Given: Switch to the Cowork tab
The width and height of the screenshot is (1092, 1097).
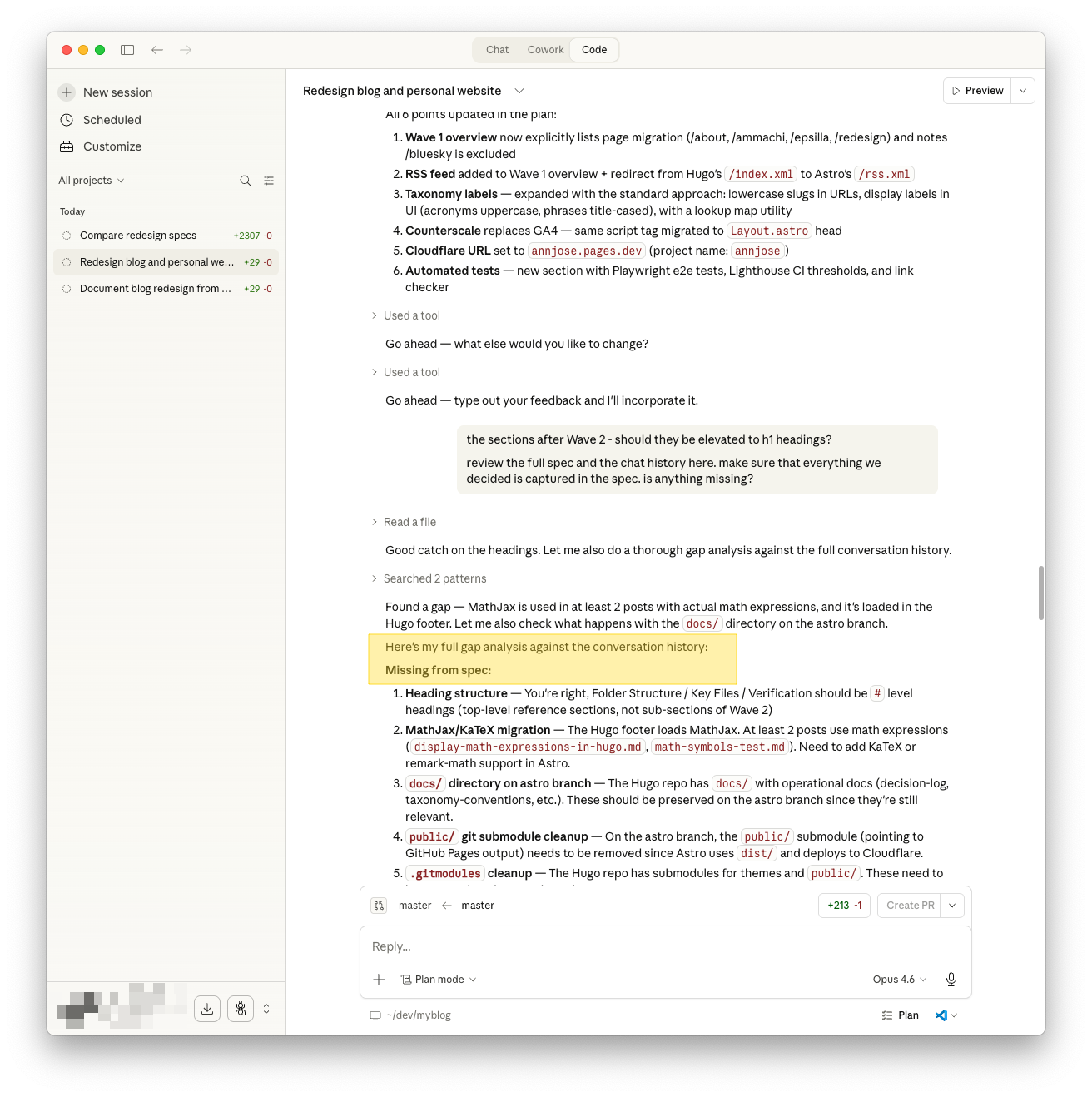Looking at the screenshot, I should pos(545,50).
